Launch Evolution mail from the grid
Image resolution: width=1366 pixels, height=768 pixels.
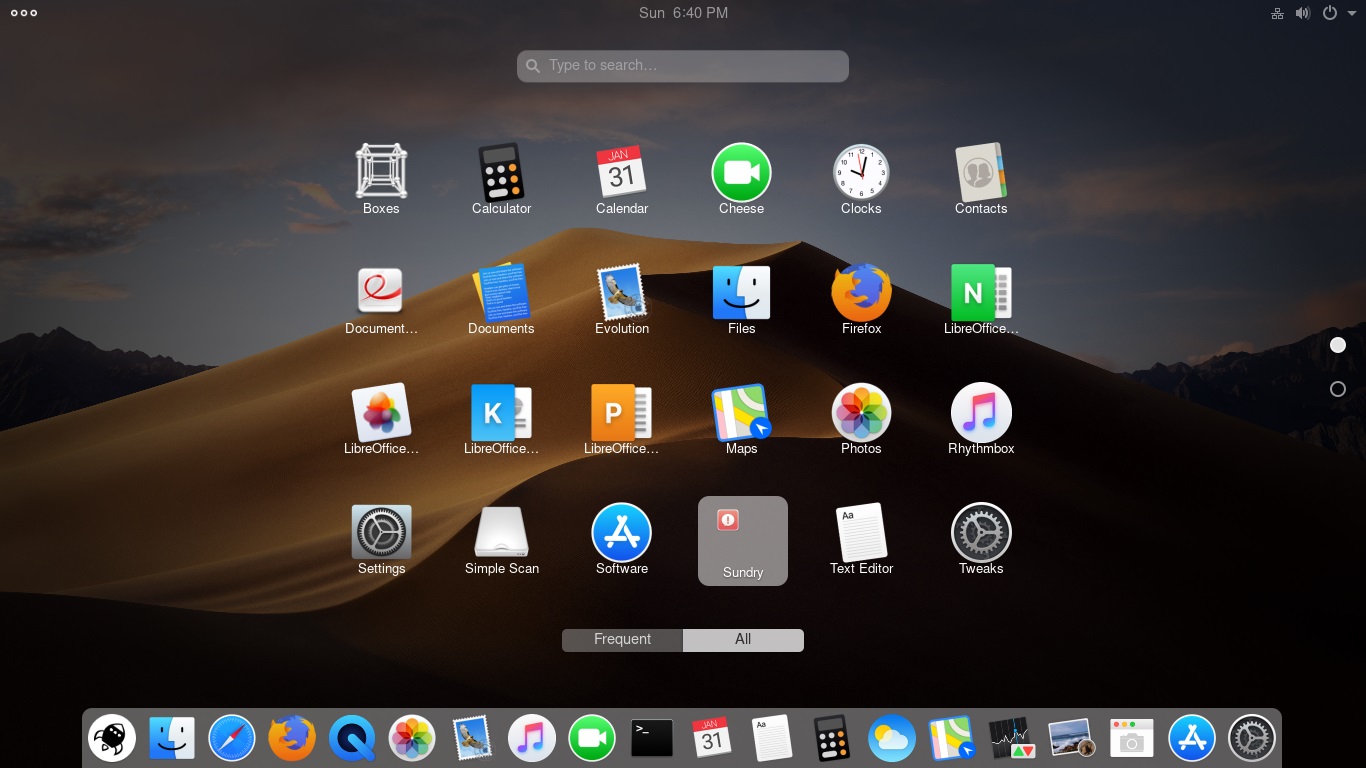coord(622,300)
